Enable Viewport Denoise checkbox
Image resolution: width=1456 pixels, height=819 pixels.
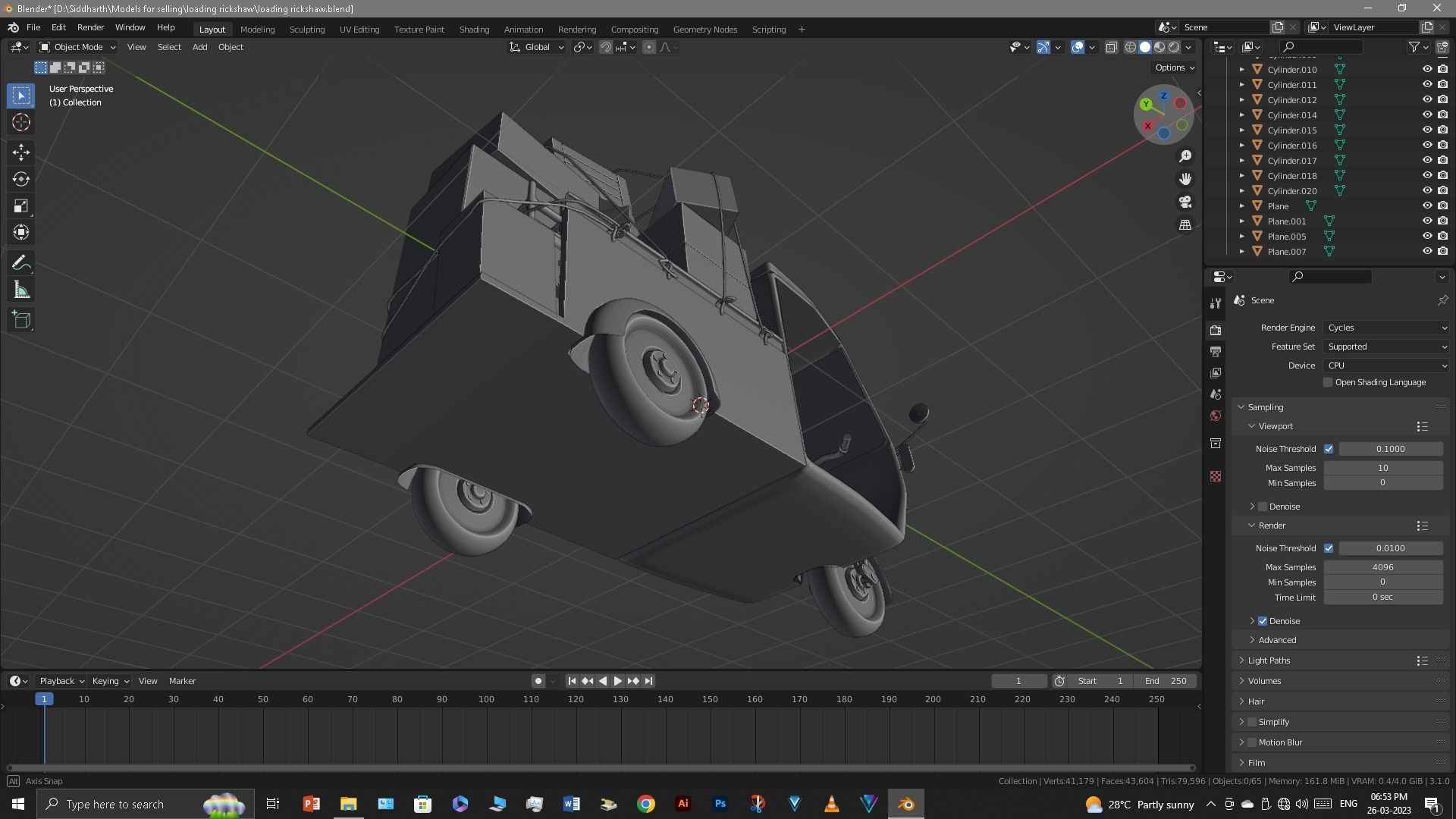point(1263,507)
